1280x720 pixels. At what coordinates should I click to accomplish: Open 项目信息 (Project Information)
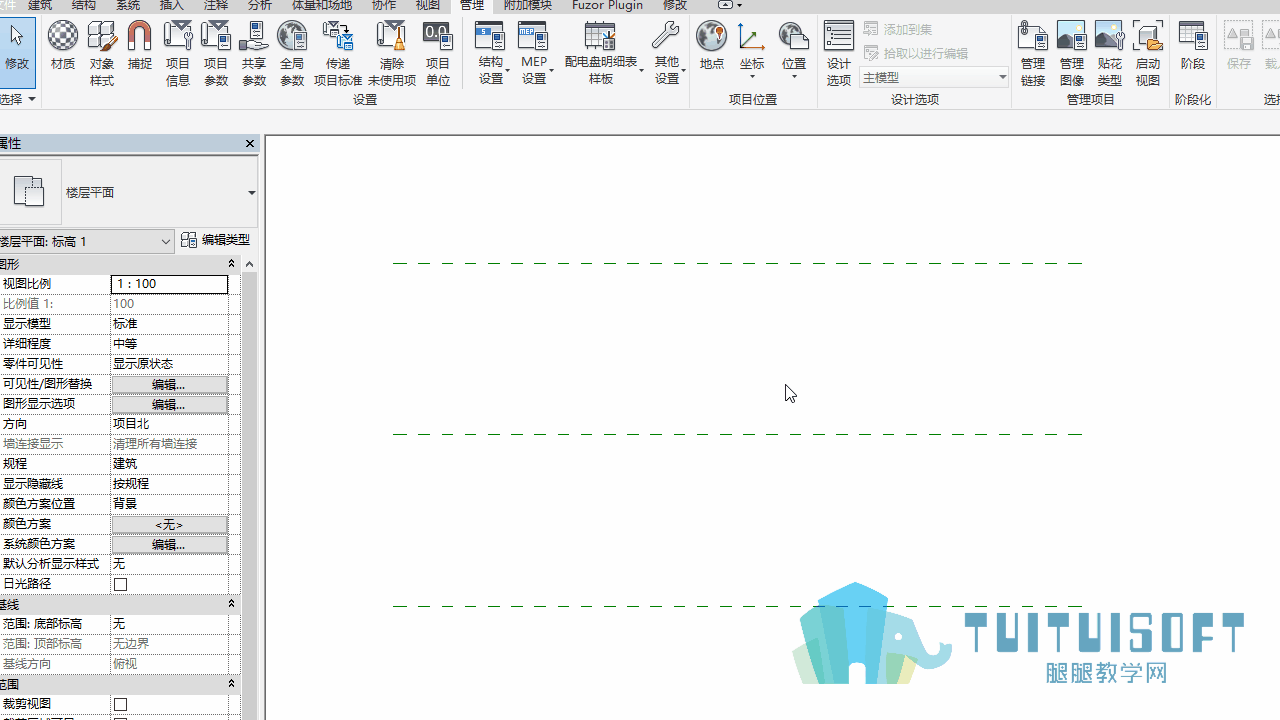pyautogui.click(x=178, y=53)
